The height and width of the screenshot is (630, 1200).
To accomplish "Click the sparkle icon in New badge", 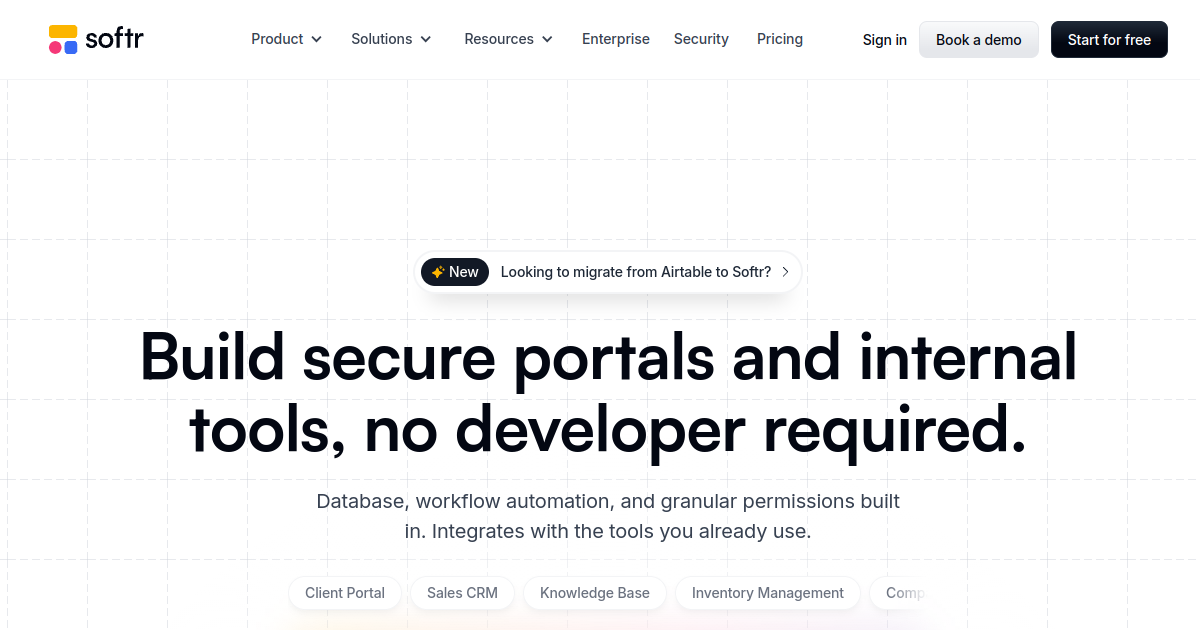I will 438,272.
